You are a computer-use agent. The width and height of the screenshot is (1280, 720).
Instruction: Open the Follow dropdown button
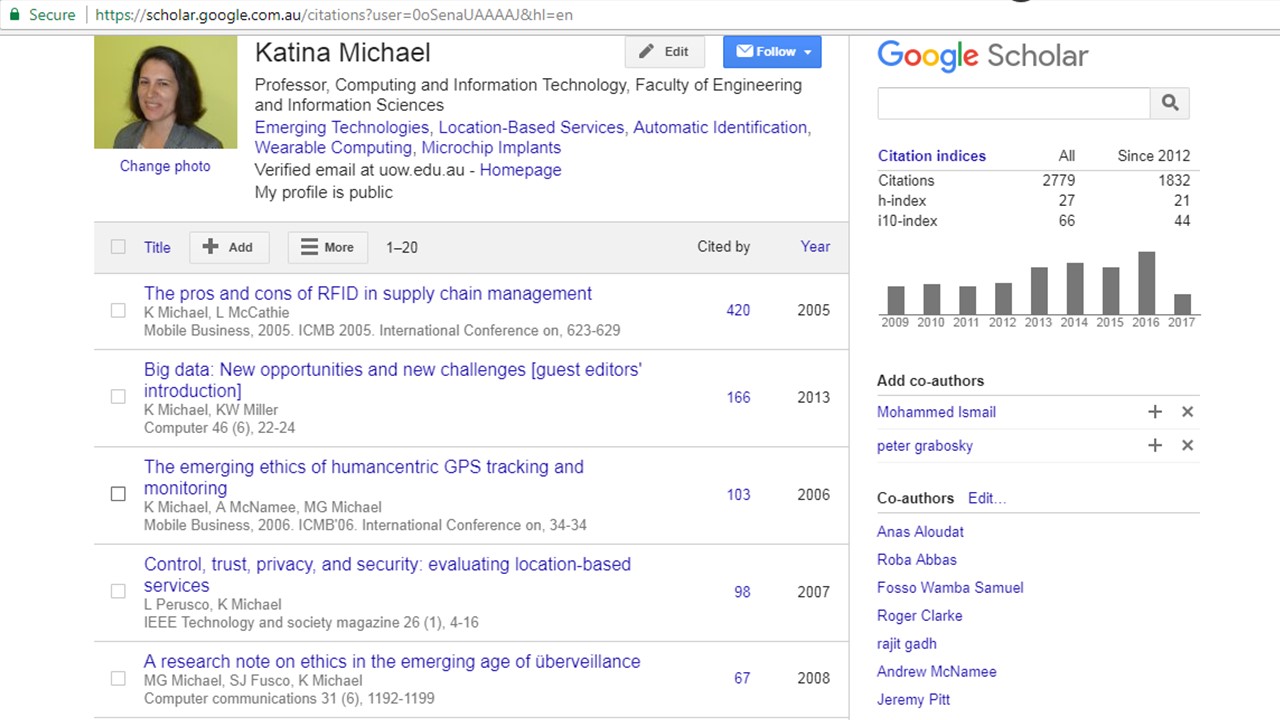pos(772,52)
